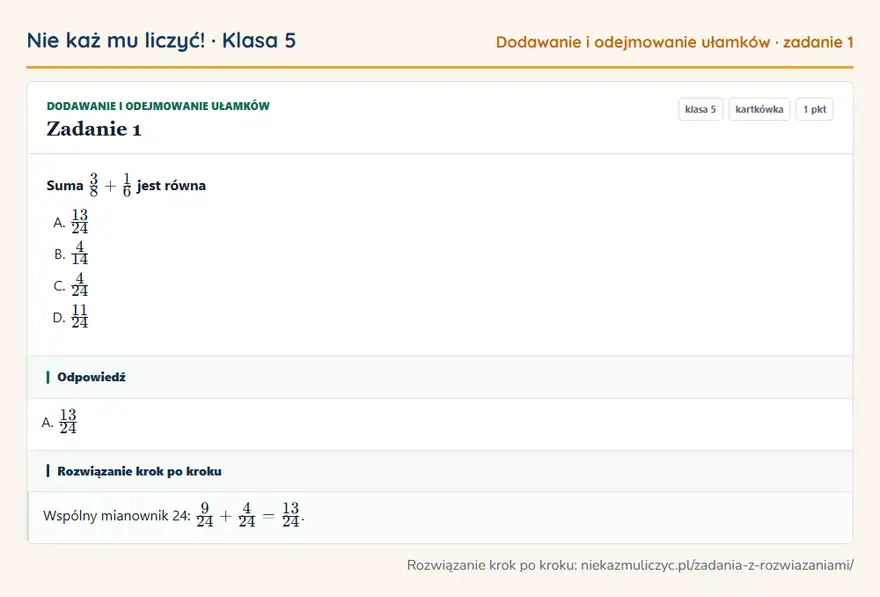Collapse the 'Odpowiedź' section header
This screenshot has height=597, width=880.
440,377
